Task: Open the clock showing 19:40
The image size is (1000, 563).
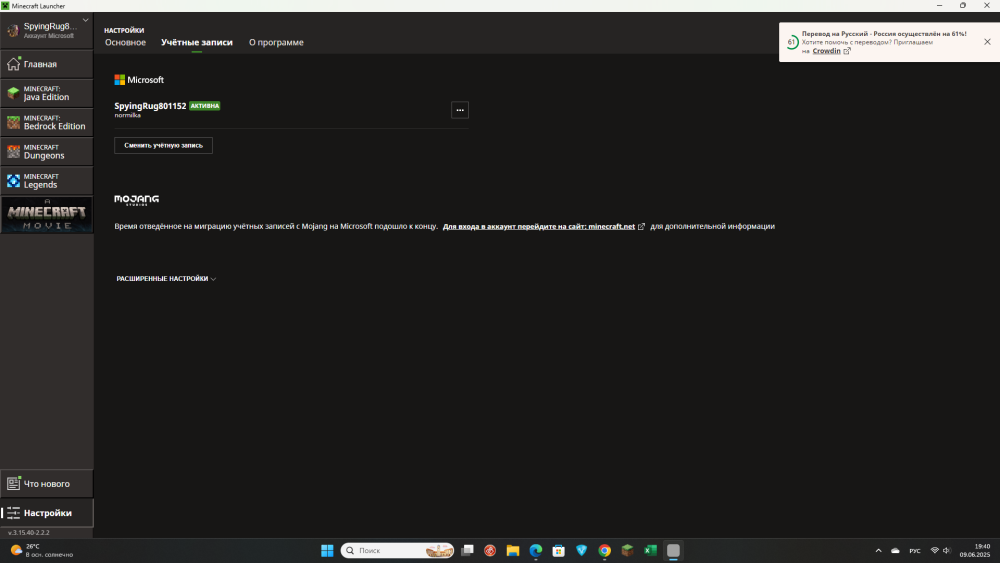Action: [x=974, y=551]
